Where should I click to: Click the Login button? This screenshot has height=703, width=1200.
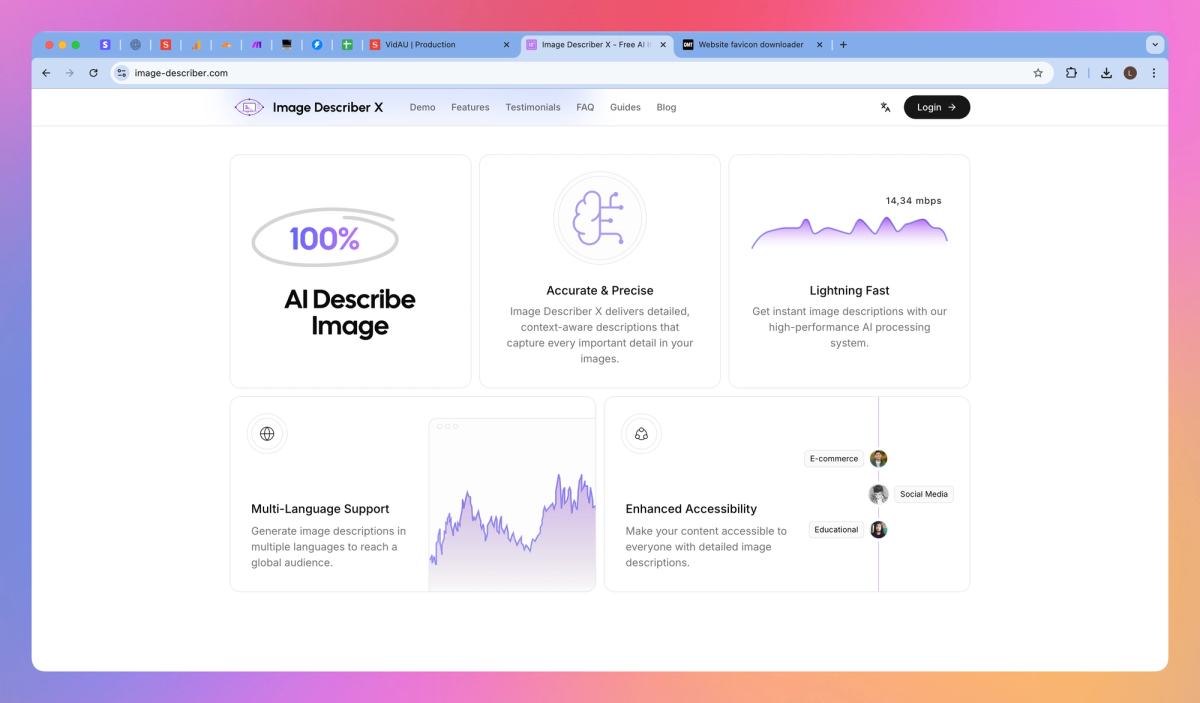[x=937, y=107]
